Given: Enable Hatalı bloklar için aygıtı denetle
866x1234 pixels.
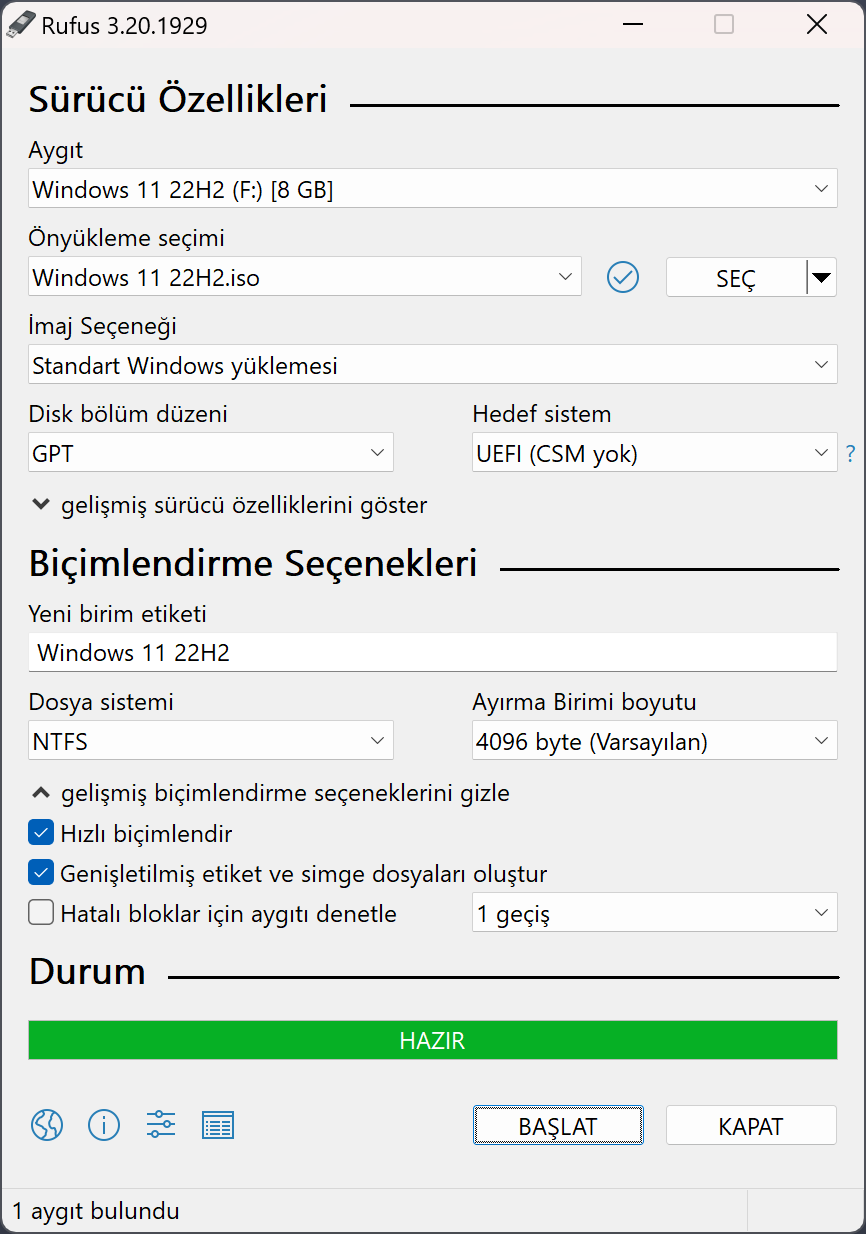Looking at the screenshot, I should click(x=41, y=912).
